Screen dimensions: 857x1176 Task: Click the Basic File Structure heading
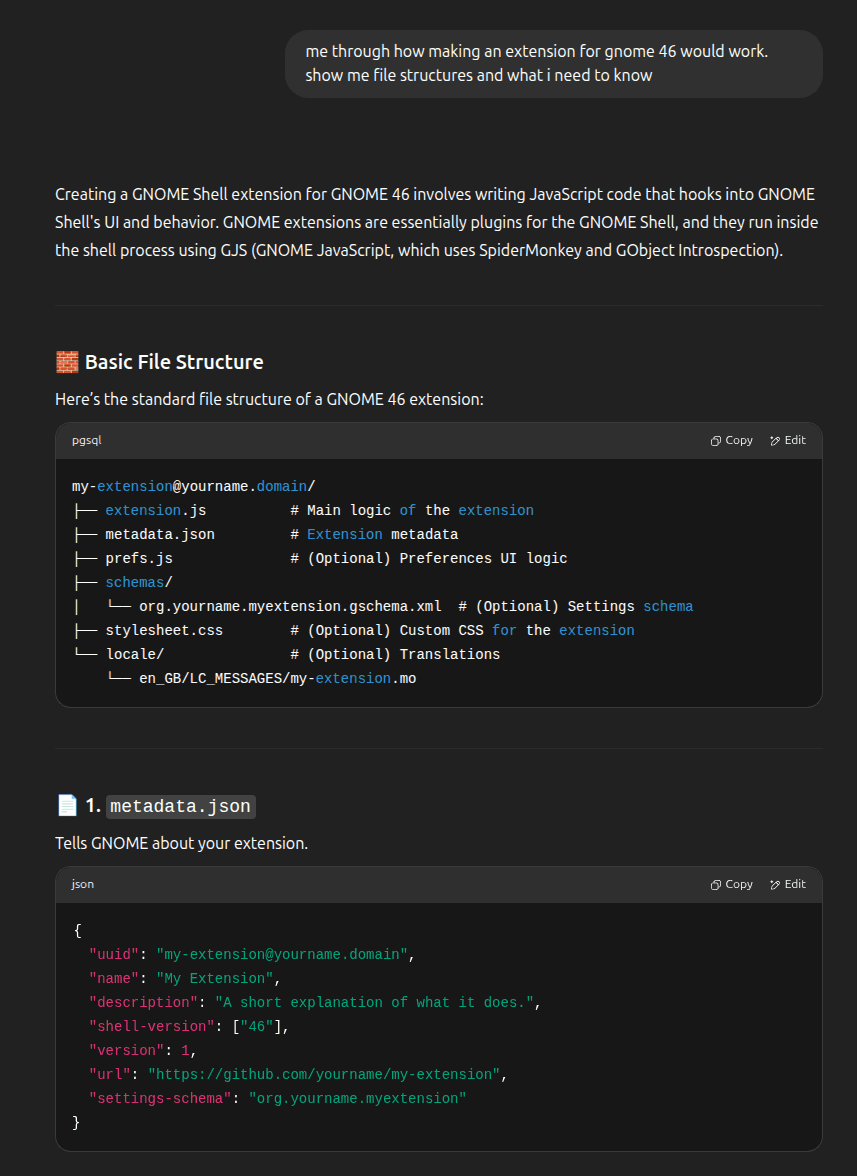pos(174,362)
